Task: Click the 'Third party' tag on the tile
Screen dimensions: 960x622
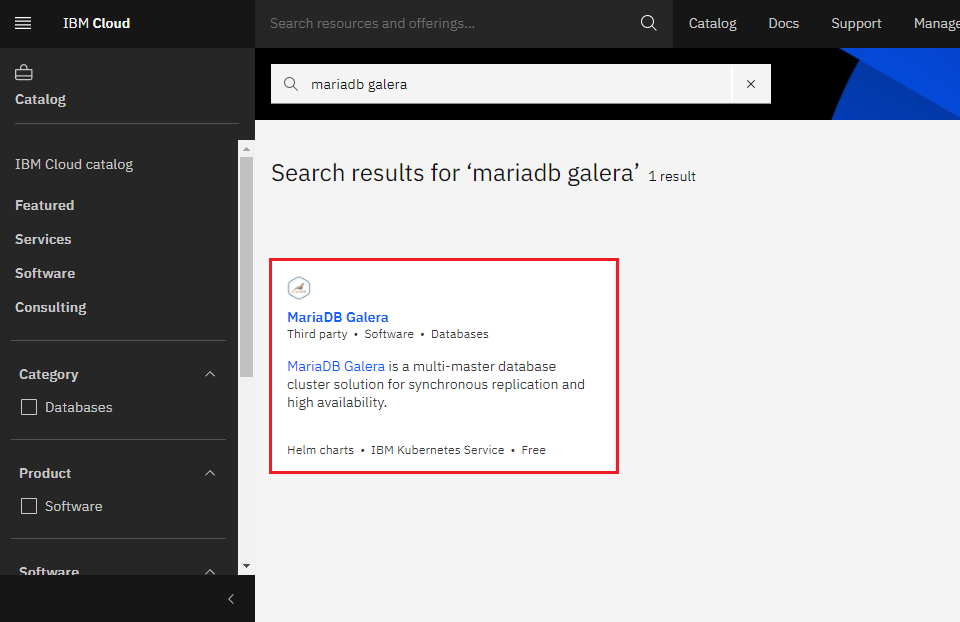Action: pyautogui.click(x=317, y=334)
